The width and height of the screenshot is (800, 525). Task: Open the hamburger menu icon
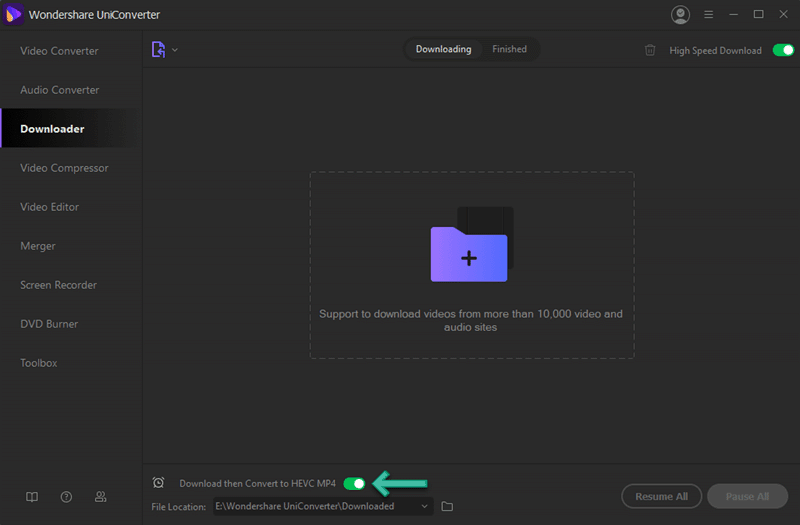pos(709,15)
